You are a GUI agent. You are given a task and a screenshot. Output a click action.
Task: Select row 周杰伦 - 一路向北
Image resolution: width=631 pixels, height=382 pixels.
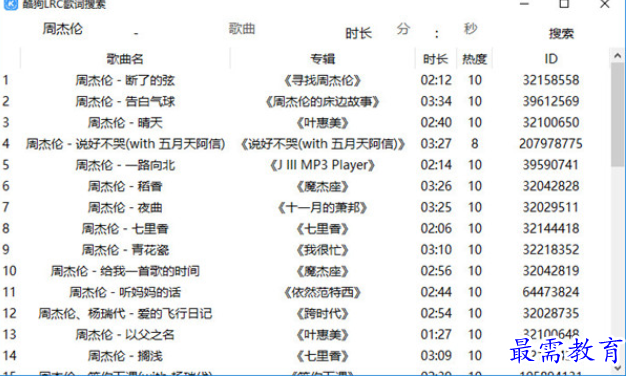pyautogui.click(x=305, y=165)
